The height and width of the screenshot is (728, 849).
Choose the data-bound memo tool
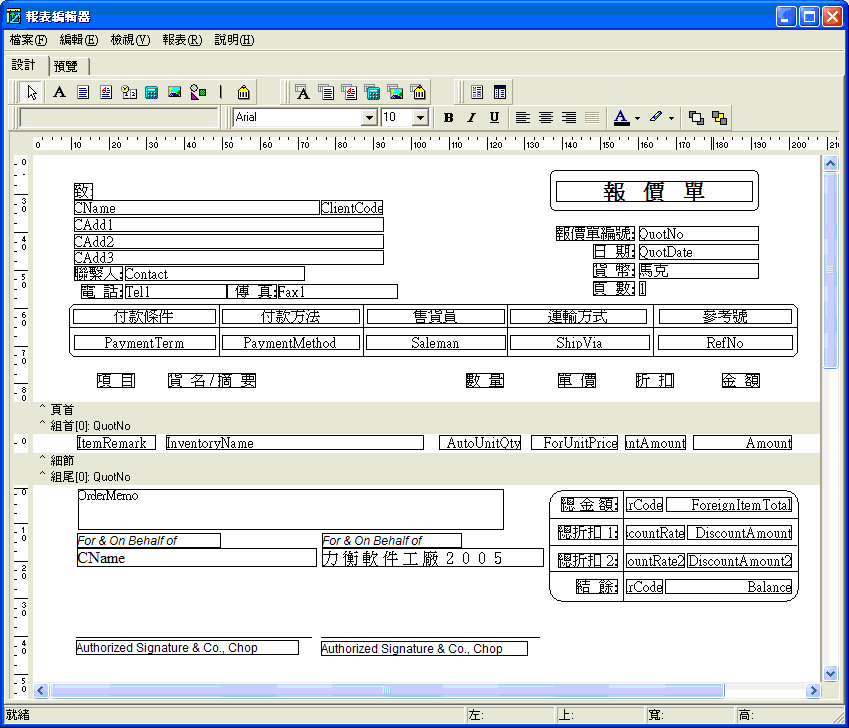click(x=326, y=93)
